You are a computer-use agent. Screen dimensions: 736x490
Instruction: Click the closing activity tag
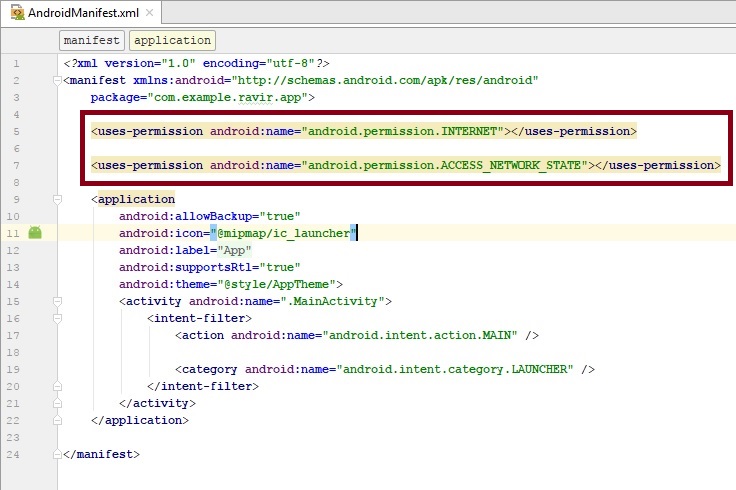(157, 403)
